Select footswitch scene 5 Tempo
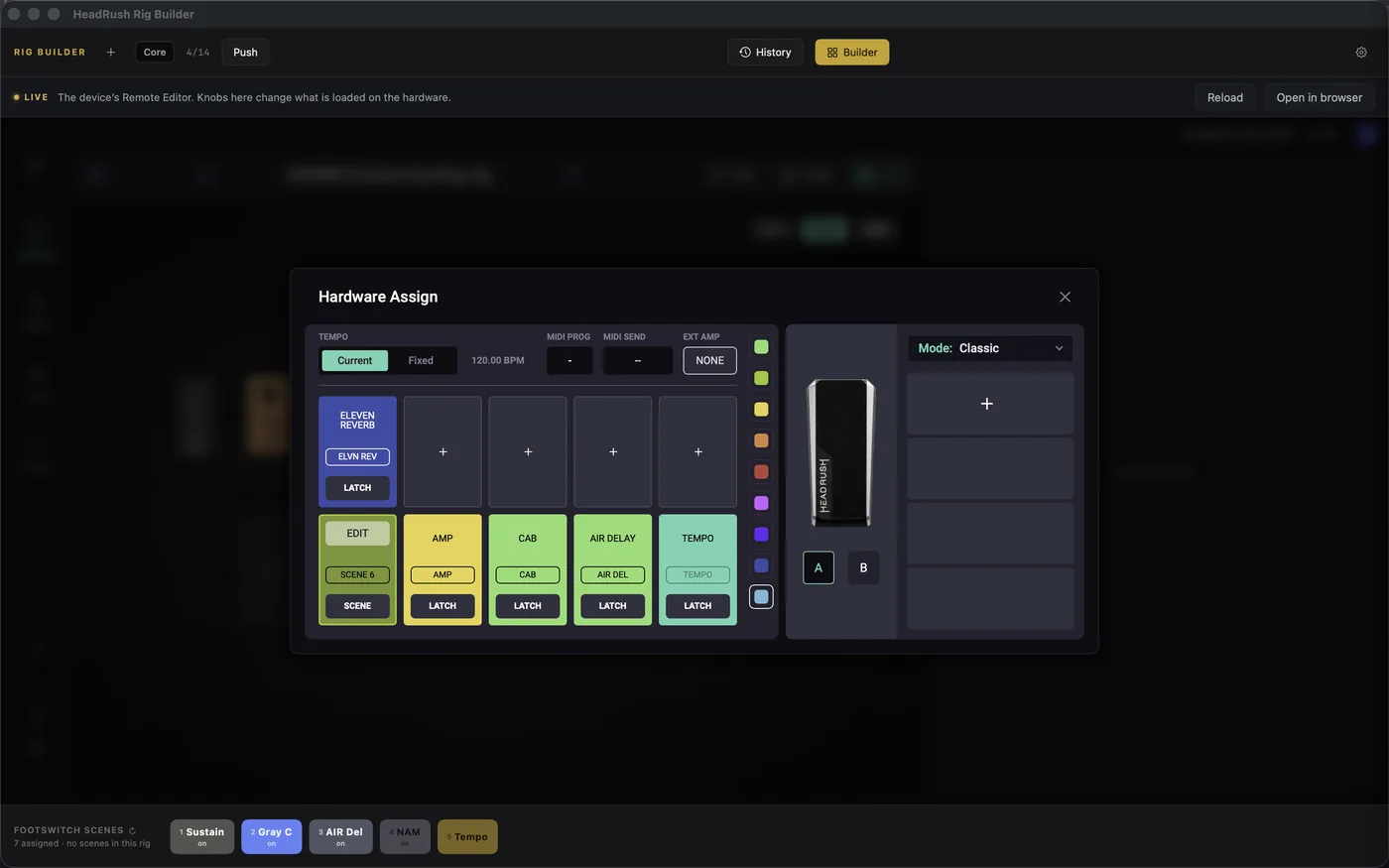The image size is (1389, 868). coord(467,836)
